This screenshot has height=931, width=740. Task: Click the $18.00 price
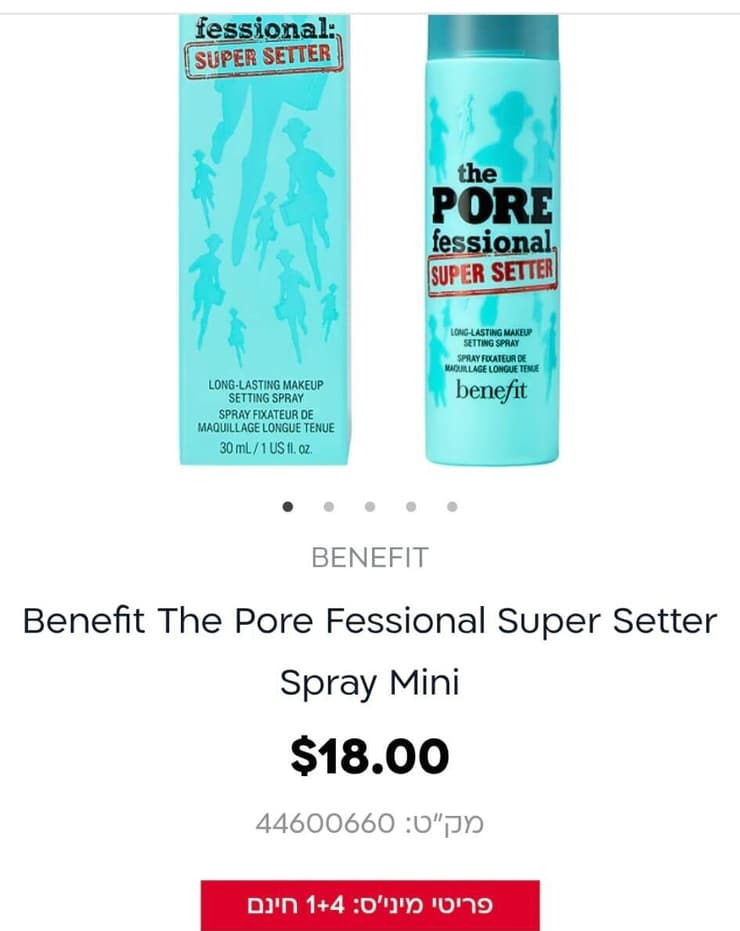[x=369, y=756]
